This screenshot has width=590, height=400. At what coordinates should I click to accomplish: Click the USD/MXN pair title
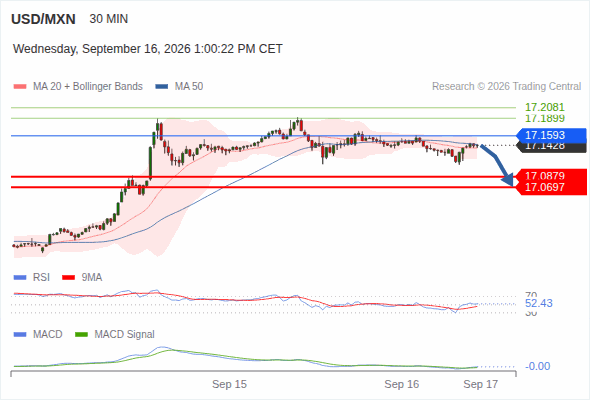(x=43, y=19)
